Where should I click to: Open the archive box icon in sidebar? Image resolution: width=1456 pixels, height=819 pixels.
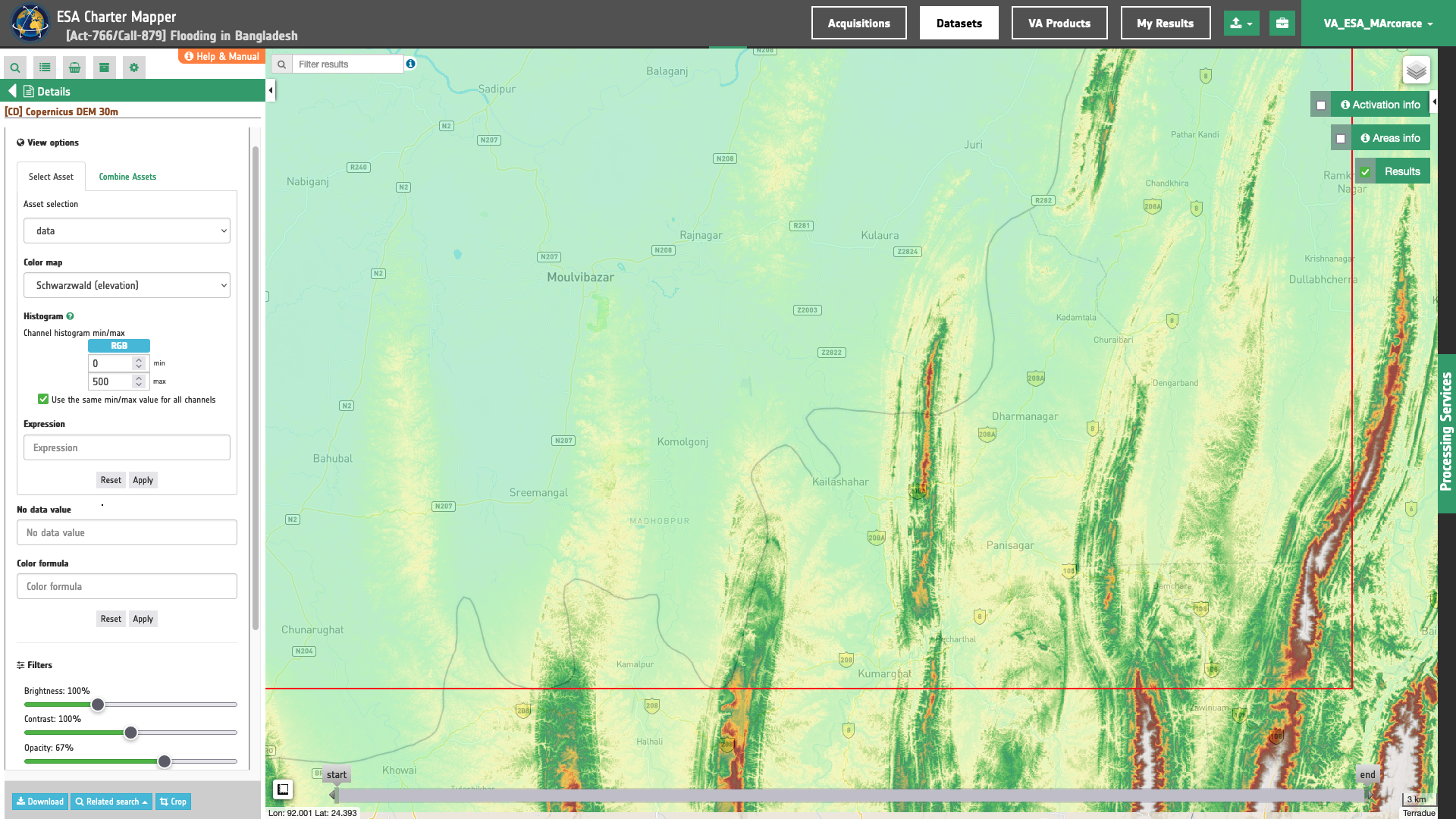[104, 67]
